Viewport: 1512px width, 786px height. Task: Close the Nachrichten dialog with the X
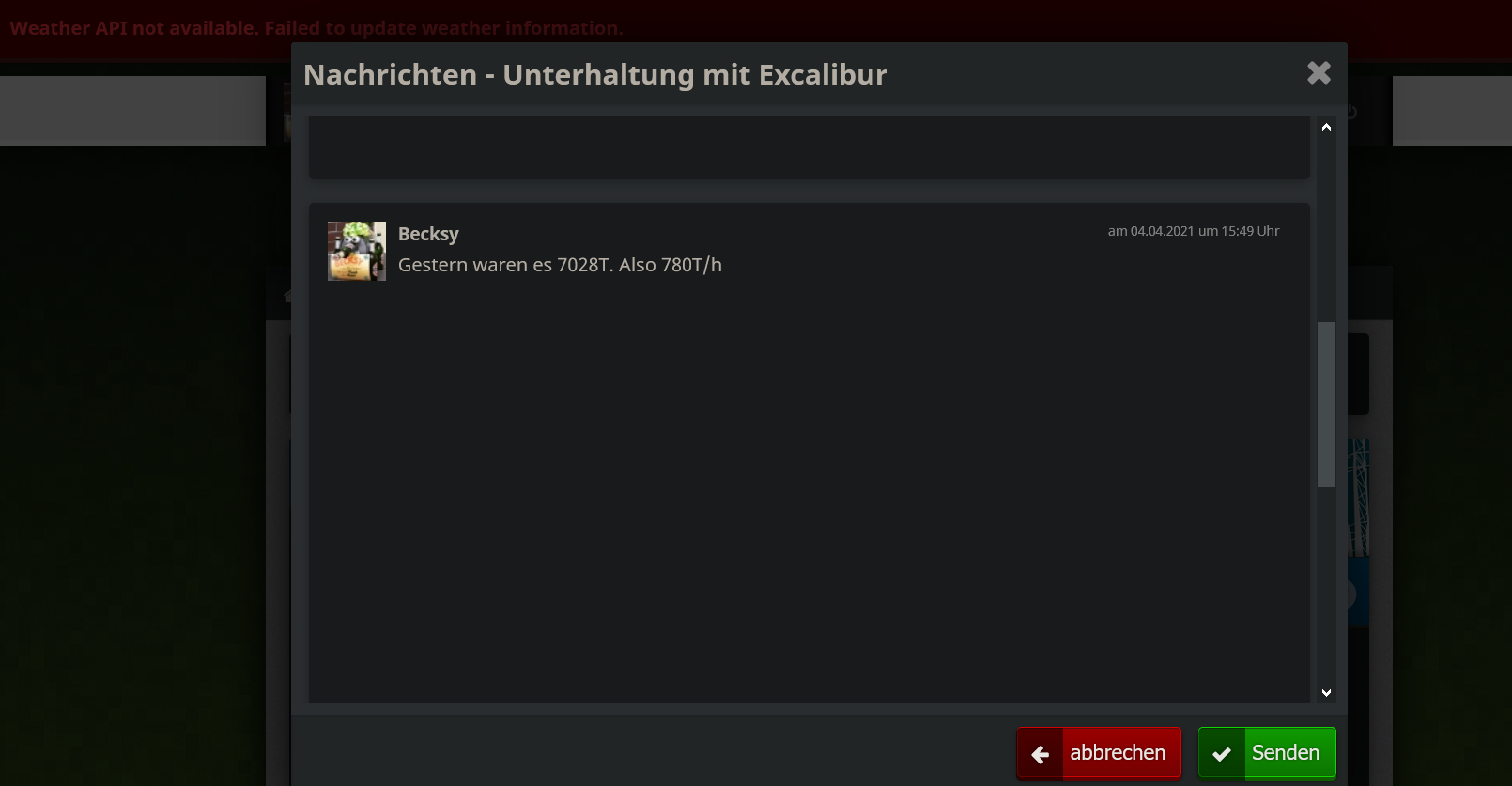tap(1319, 73)
